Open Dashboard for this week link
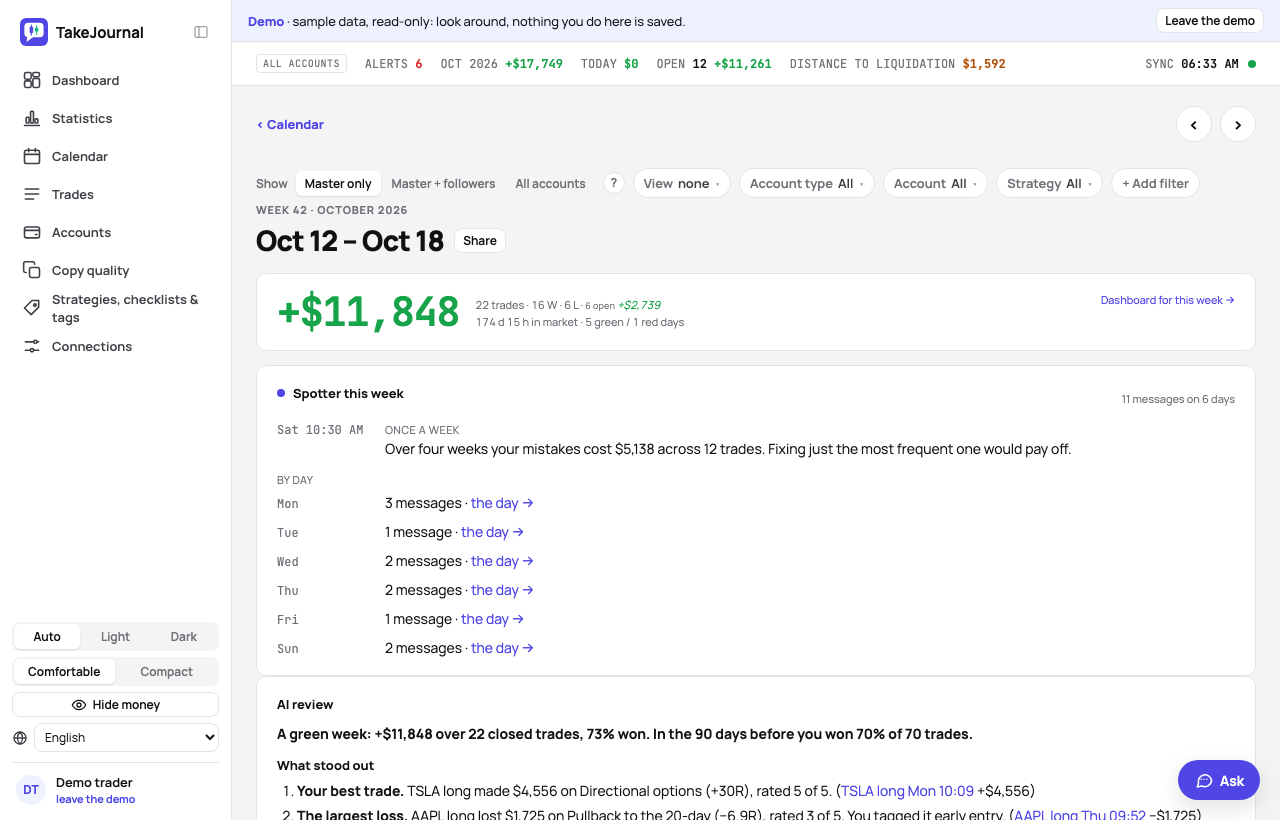This screenshot has height=820, width=1280. 1168,300
